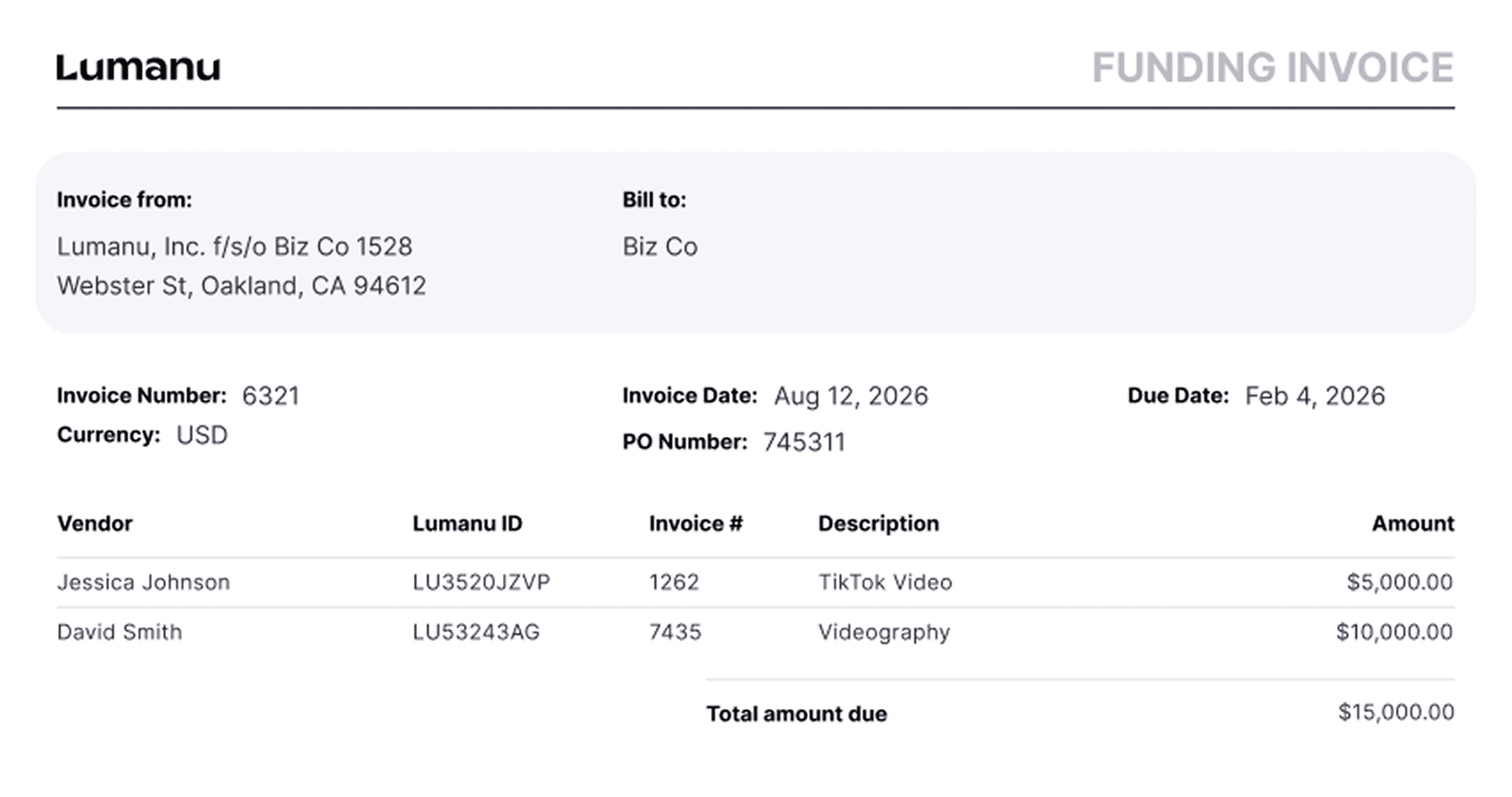Click invoice # 7435
Image resolution: width=1512 pixels, height=797 pixels.
pos(675,632)
